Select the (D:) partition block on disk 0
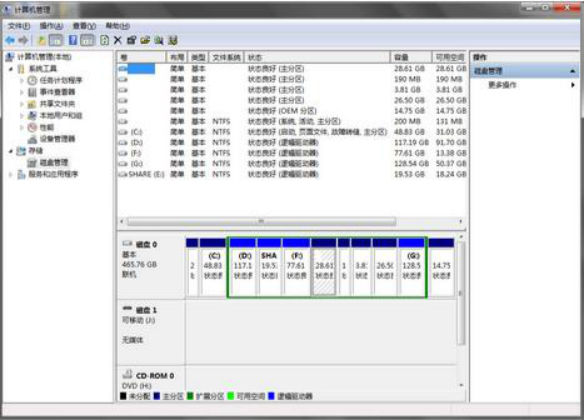This screenshot has height=420, width=584. point(242,267)
